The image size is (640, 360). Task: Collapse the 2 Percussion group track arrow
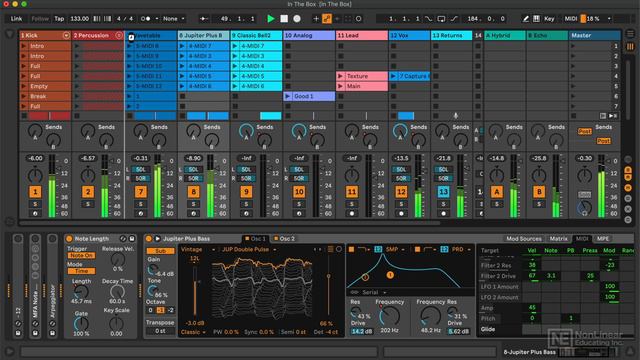click(x=119, y=36)
